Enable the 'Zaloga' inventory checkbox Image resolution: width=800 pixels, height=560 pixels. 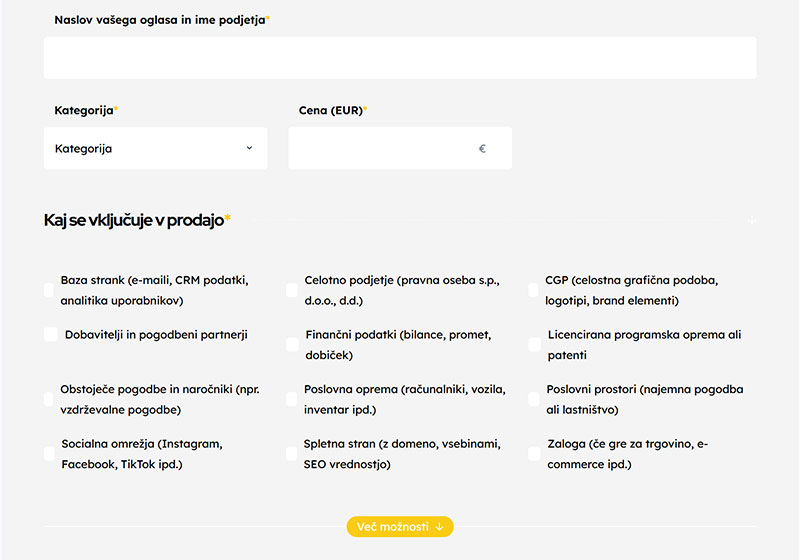click(534, 454)
